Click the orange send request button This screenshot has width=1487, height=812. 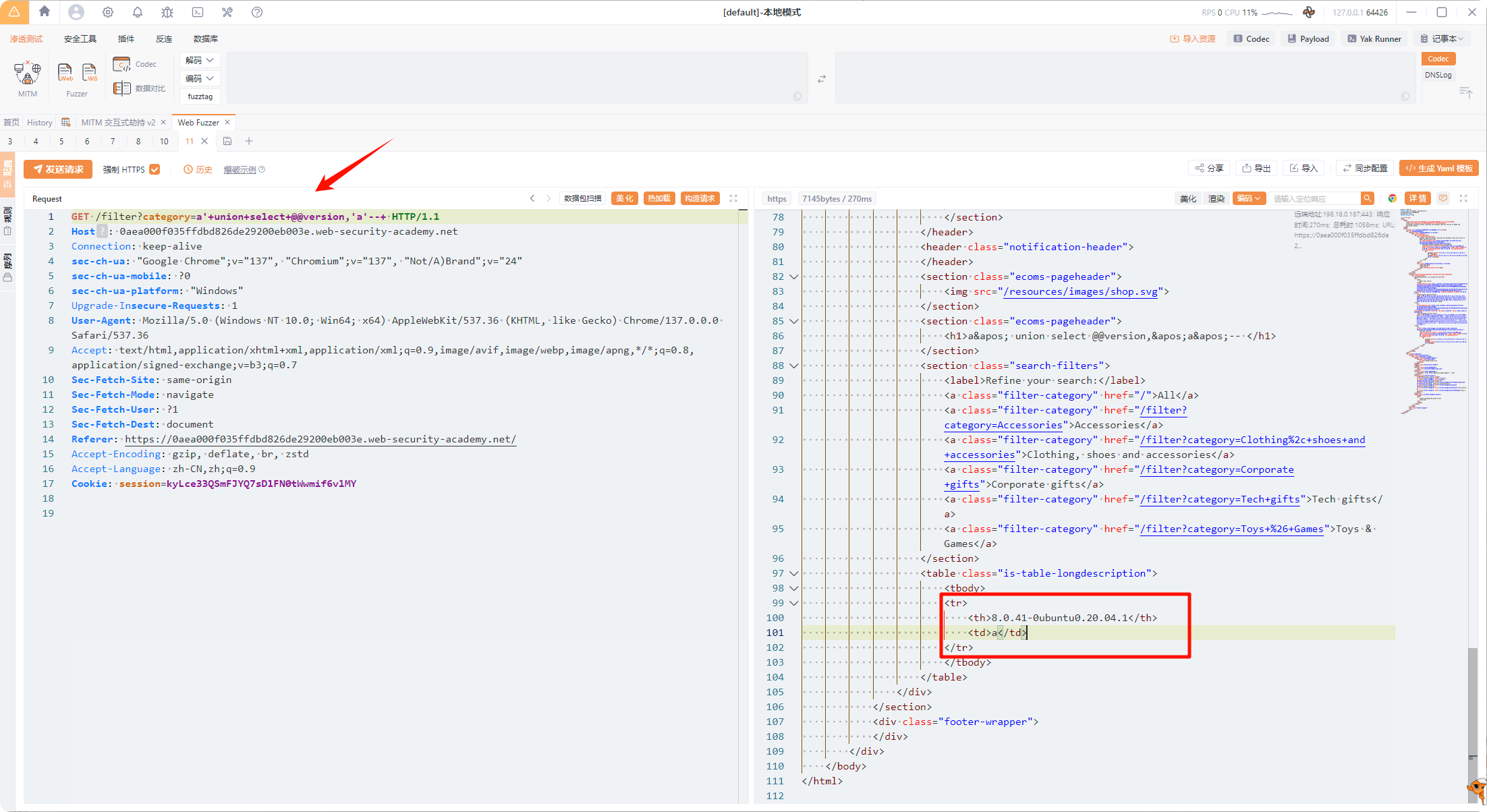59,169
